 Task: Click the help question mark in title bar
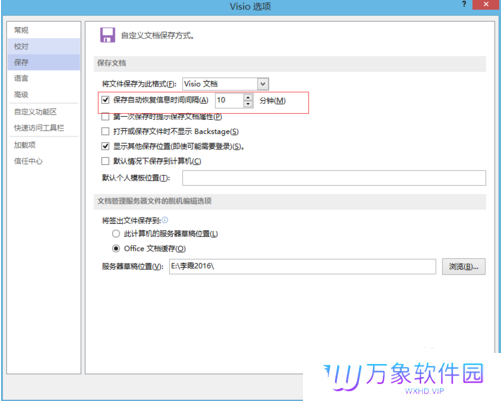tap(464, 4)
